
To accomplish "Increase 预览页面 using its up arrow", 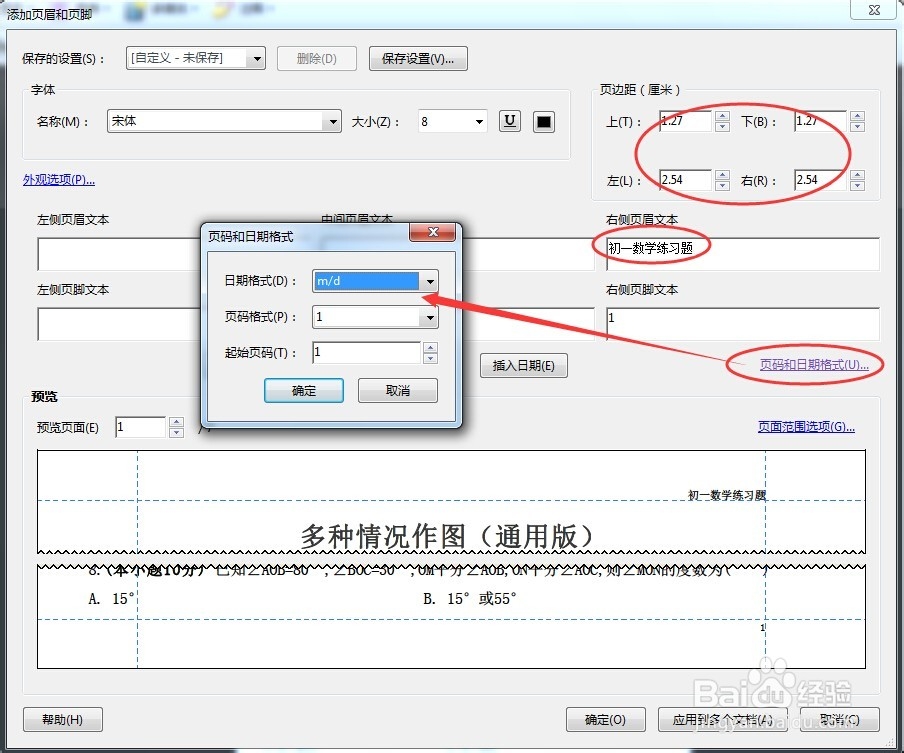I will pyautogui.click(x=176, y=421).
